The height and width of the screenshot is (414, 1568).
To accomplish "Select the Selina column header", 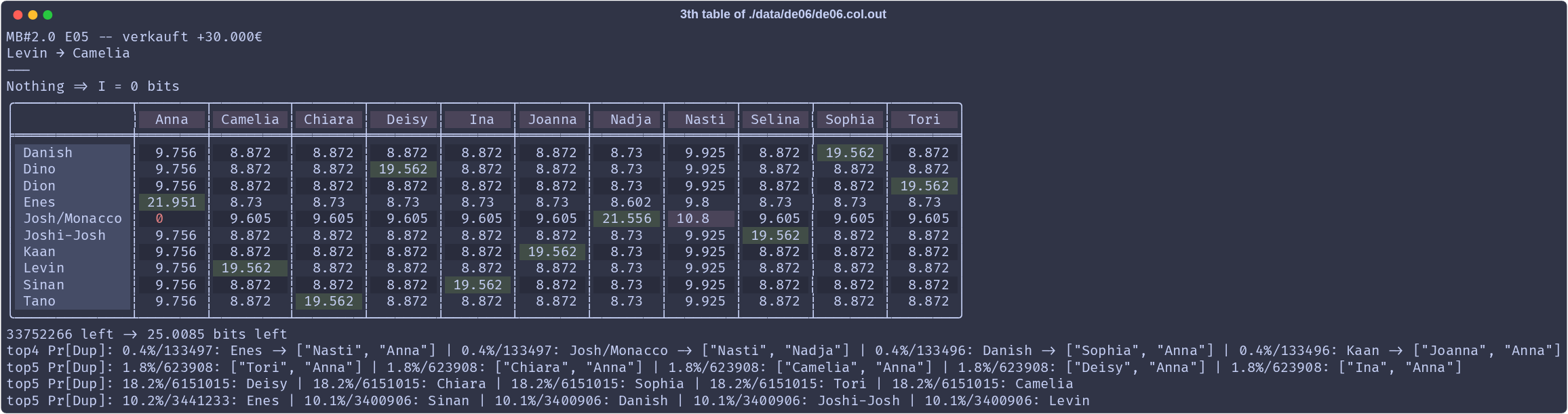I will (x=775, y=119).
